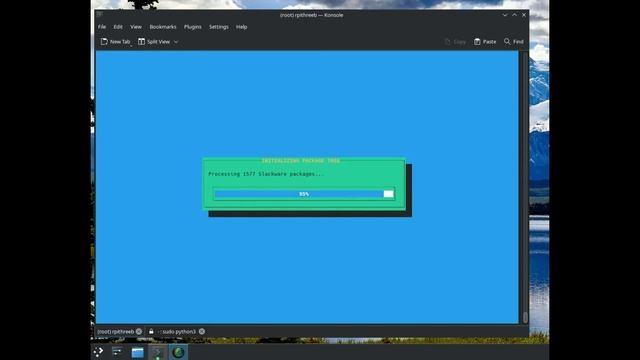Image resolution: width=640 pixels, height=360 pixels.
Task: Click the Split View button
Action: [154, 42]
